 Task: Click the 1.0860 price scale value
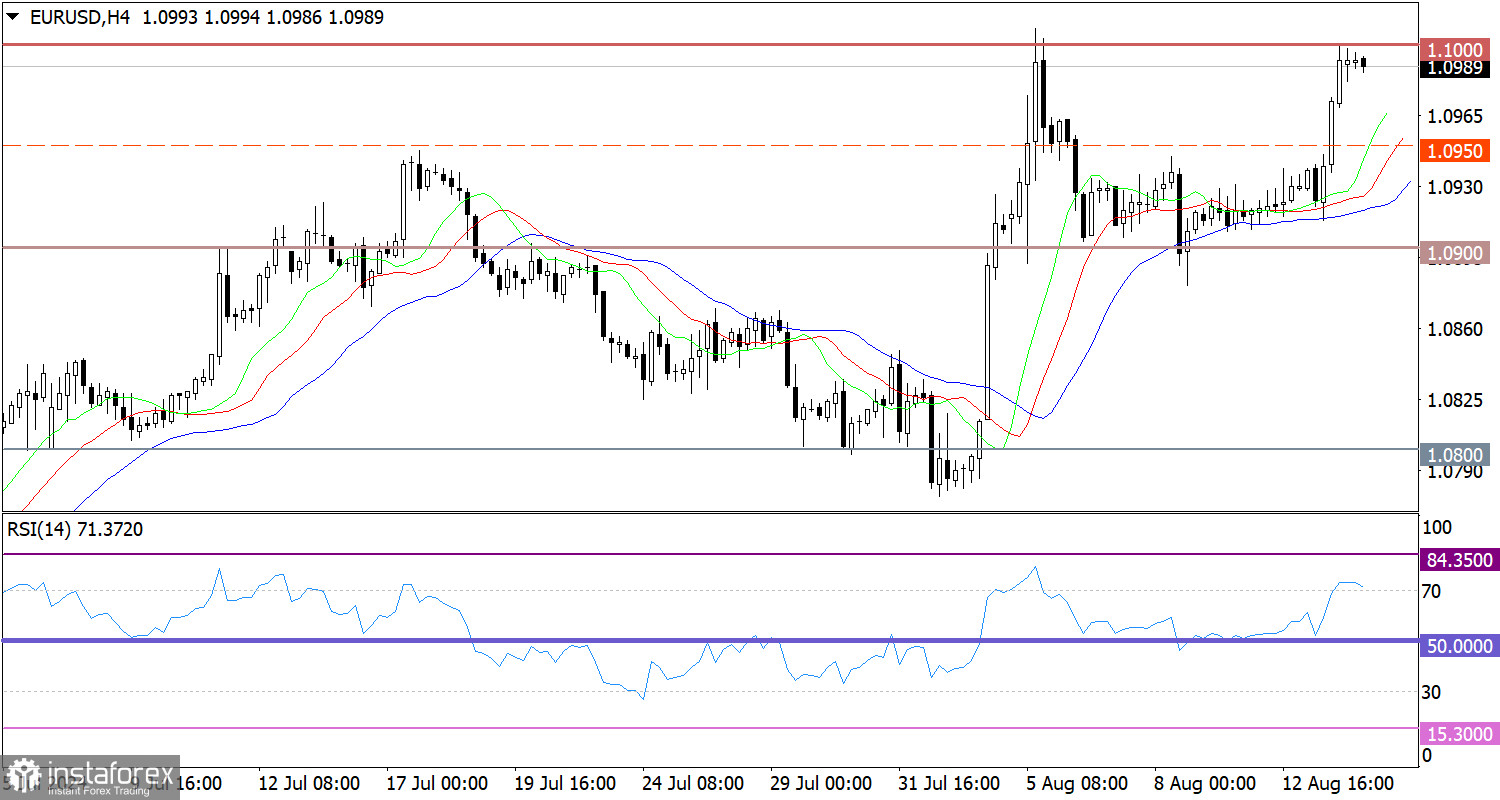point(1454,329)
